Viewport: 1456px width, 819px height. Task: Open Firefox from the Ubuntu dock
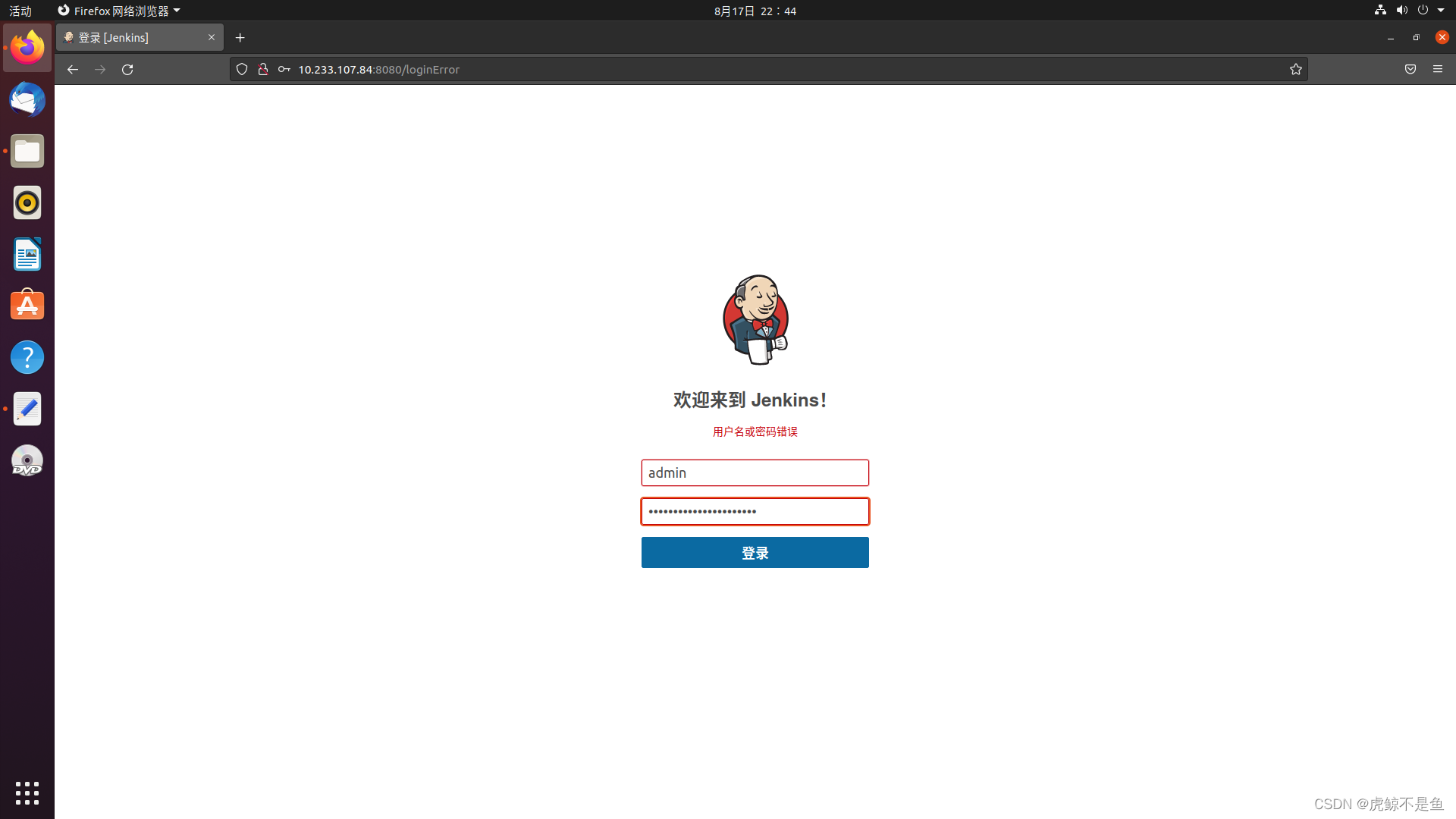[x=27, y=47]
